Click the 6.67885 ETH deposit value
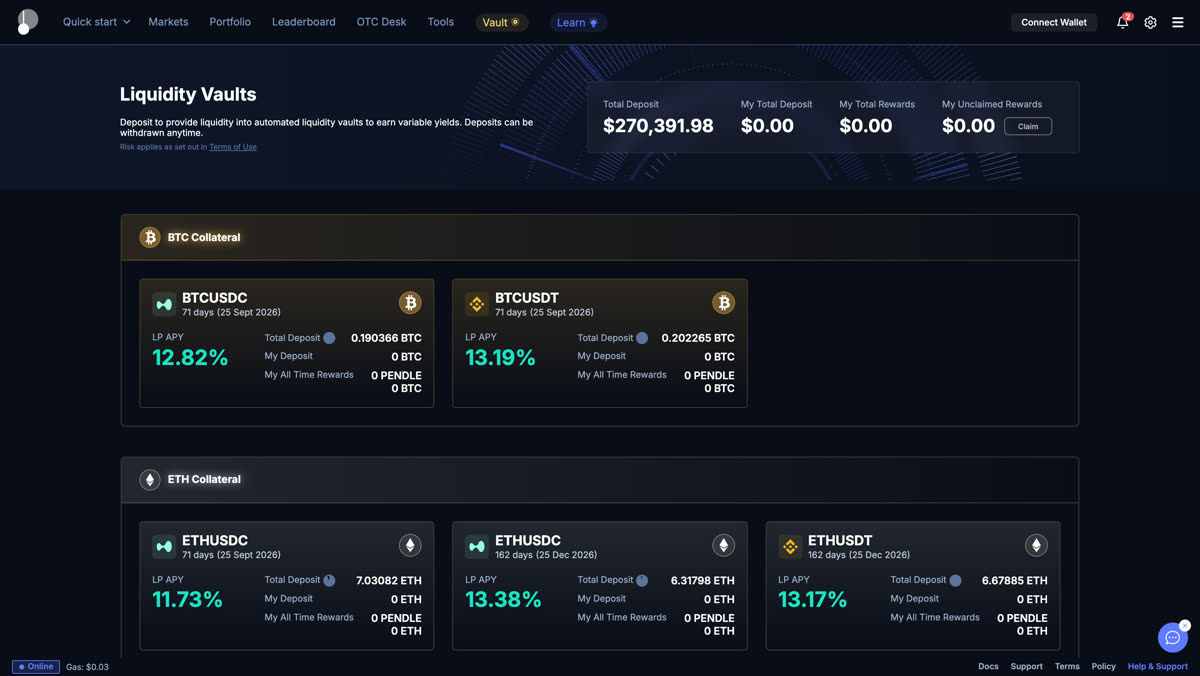 (1015, 580)
